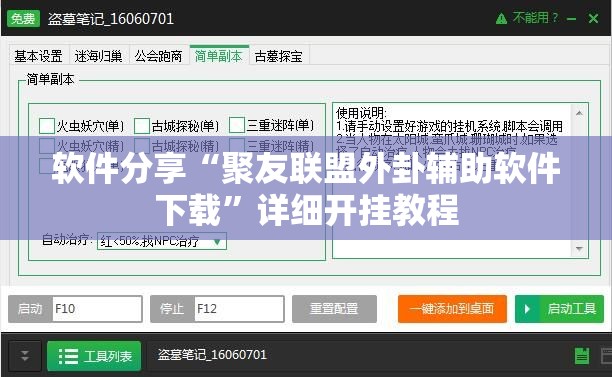Click the 停止 label button

(x=172, y=309)
